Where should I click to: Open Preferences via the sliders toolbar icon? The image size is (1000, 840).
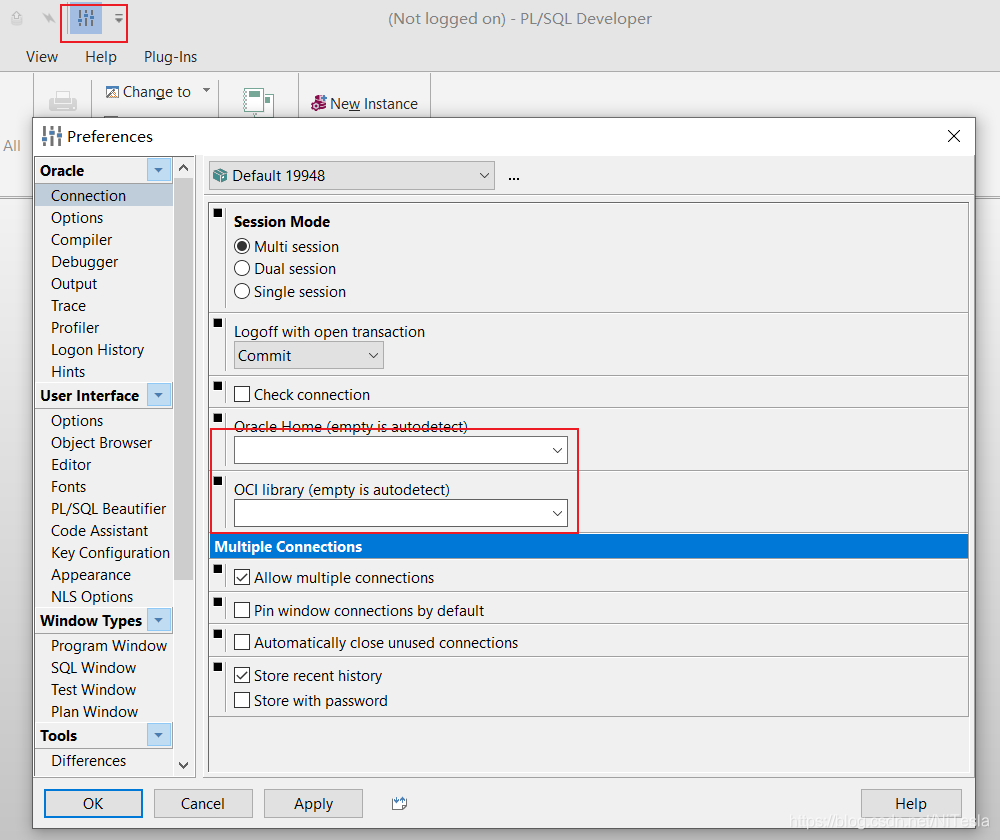pos(86,18)
